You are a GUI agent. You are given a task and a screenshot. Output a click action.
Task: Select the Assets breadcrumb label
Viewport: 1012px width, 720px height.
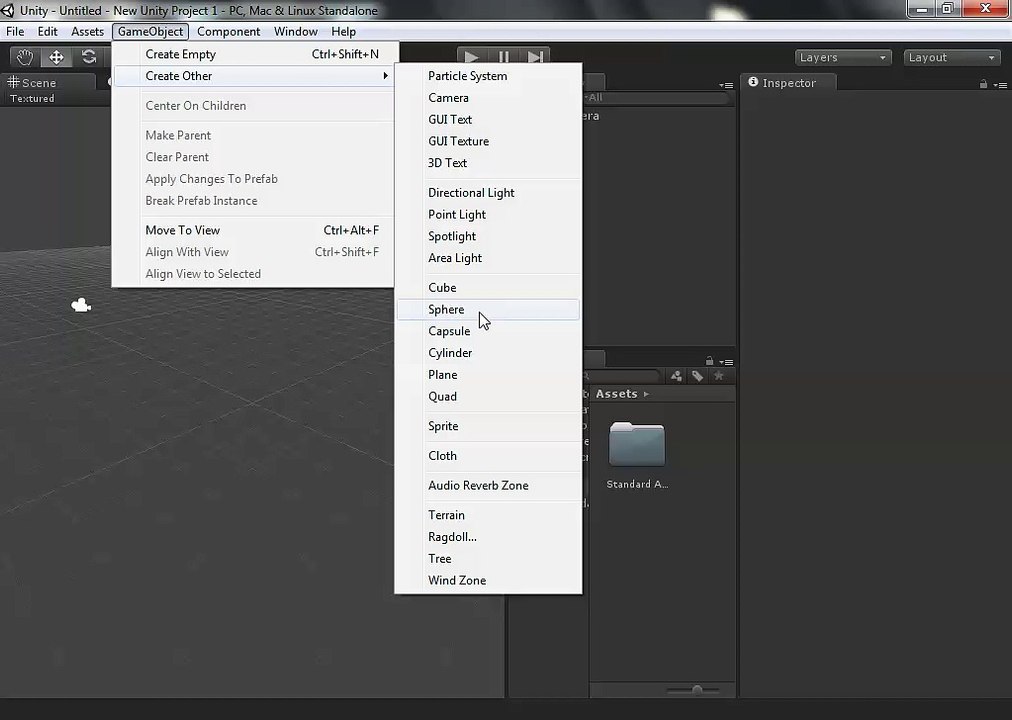click(x=616, y=394)
